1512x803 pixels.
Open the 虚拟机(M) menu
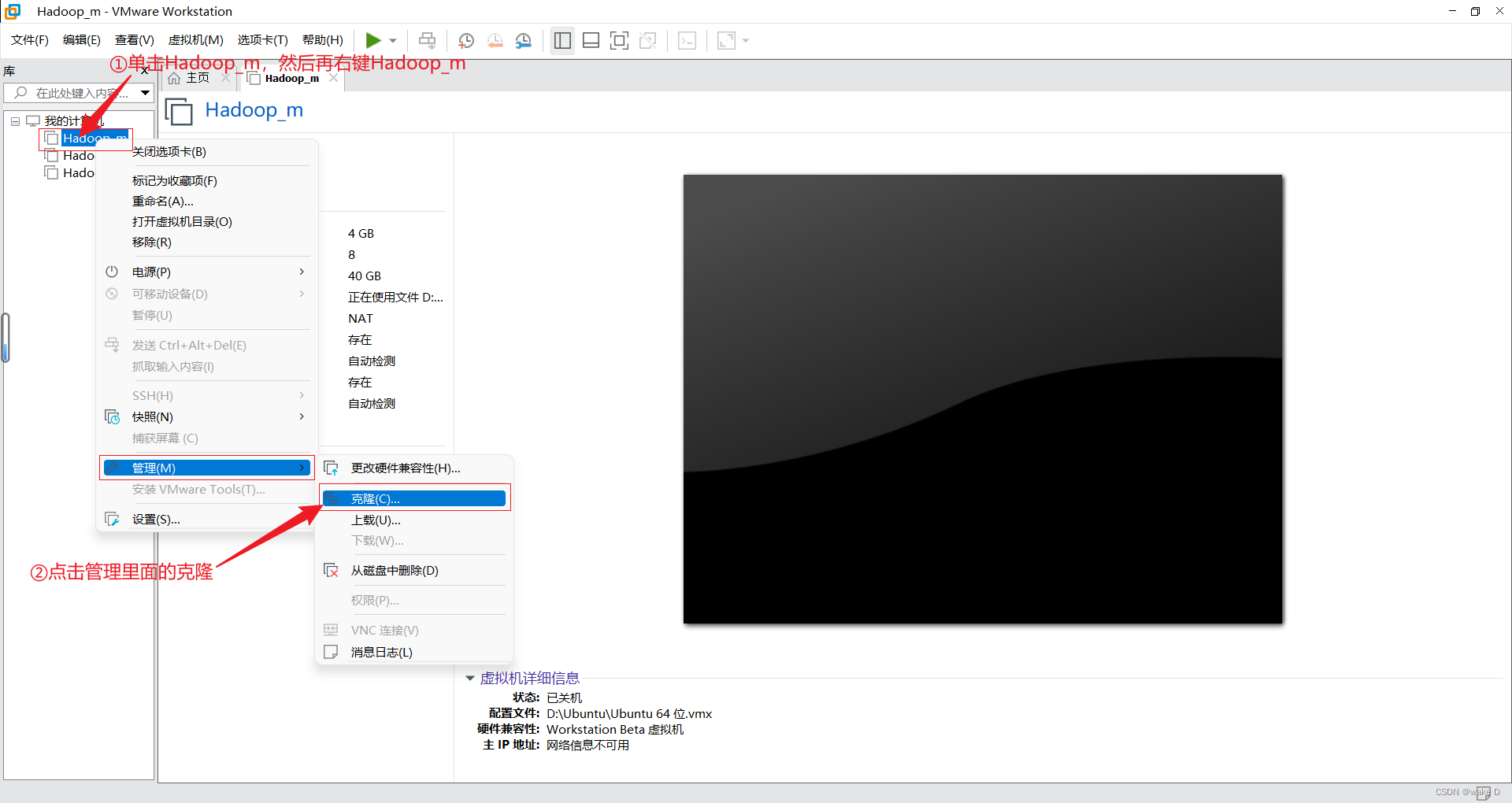coord(196,40)
